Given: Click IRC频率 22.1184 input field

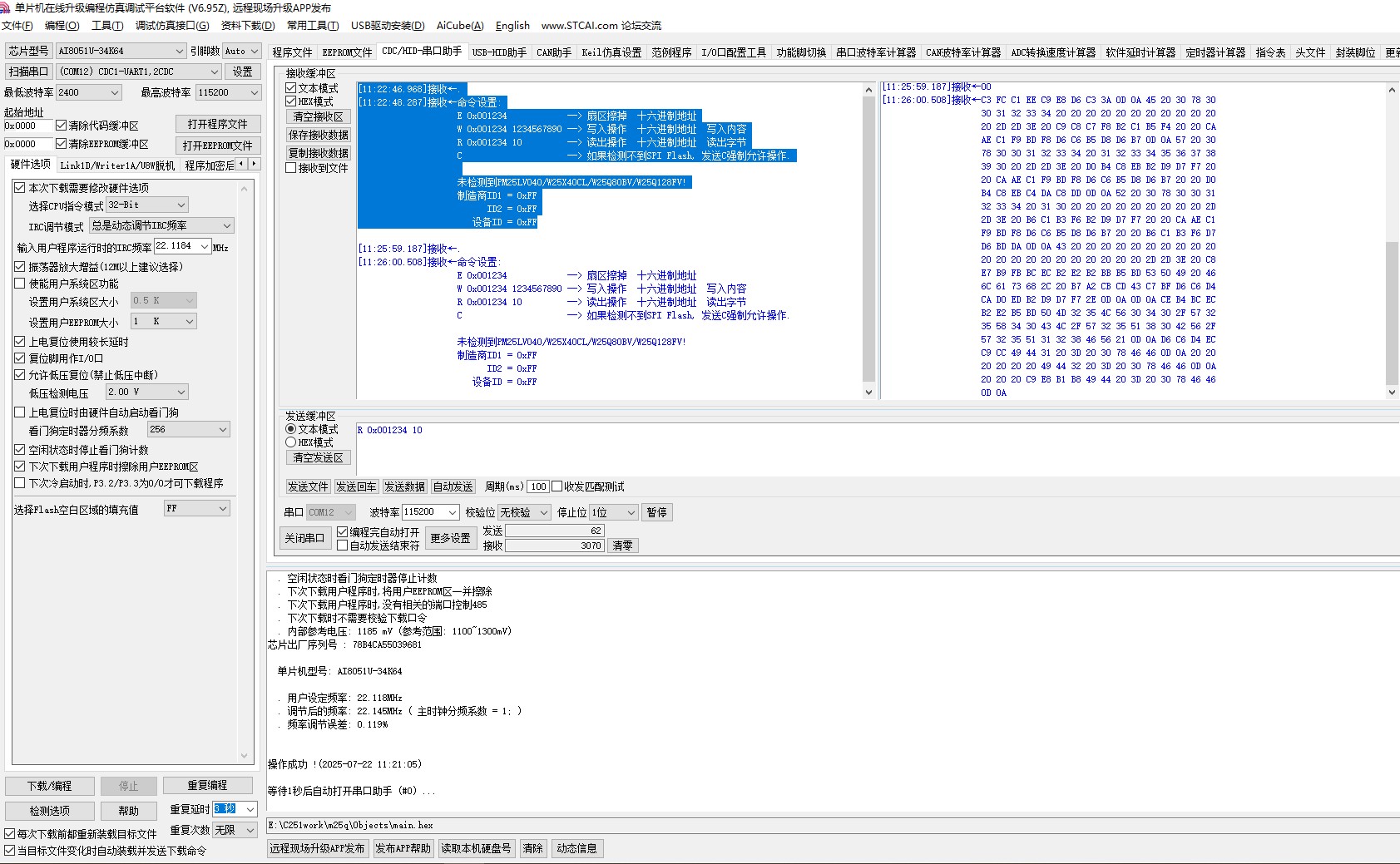Looking at the screenshot, I should click(183, 246).
